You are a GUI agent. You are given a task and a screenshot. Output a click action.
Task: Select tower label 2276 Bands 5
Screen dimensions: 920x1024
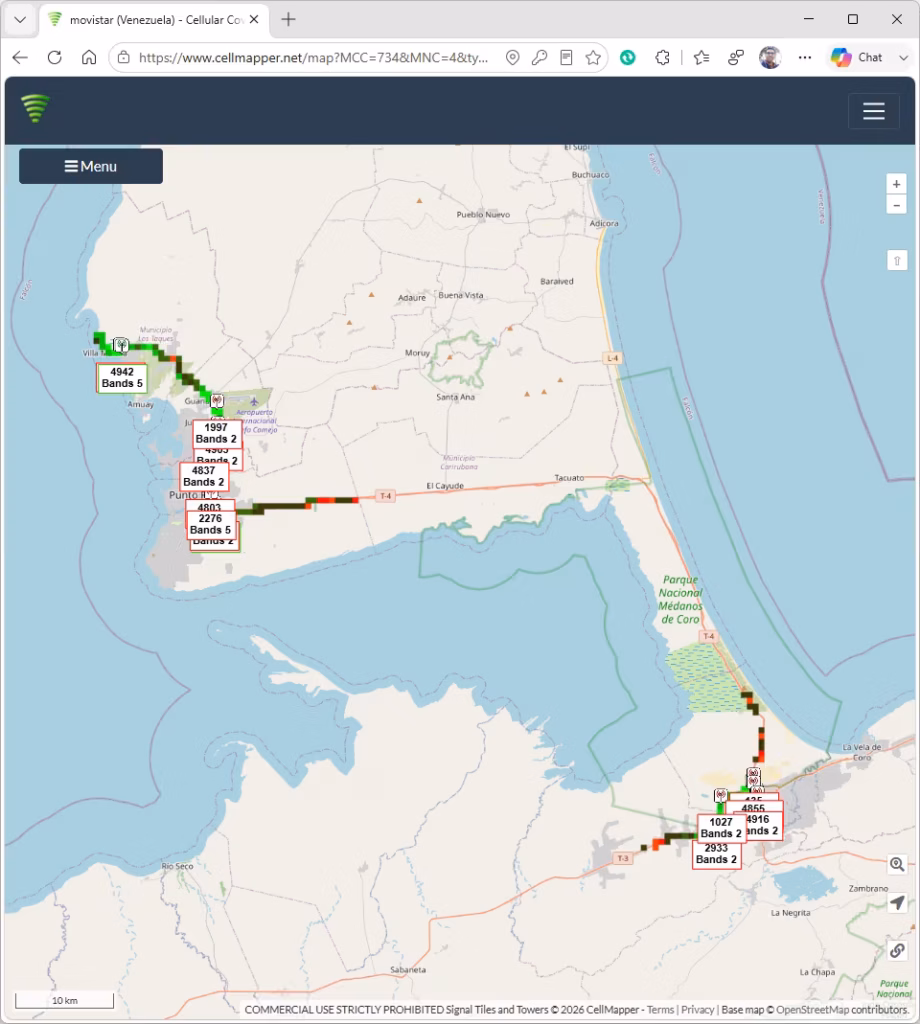pos(210,524)
